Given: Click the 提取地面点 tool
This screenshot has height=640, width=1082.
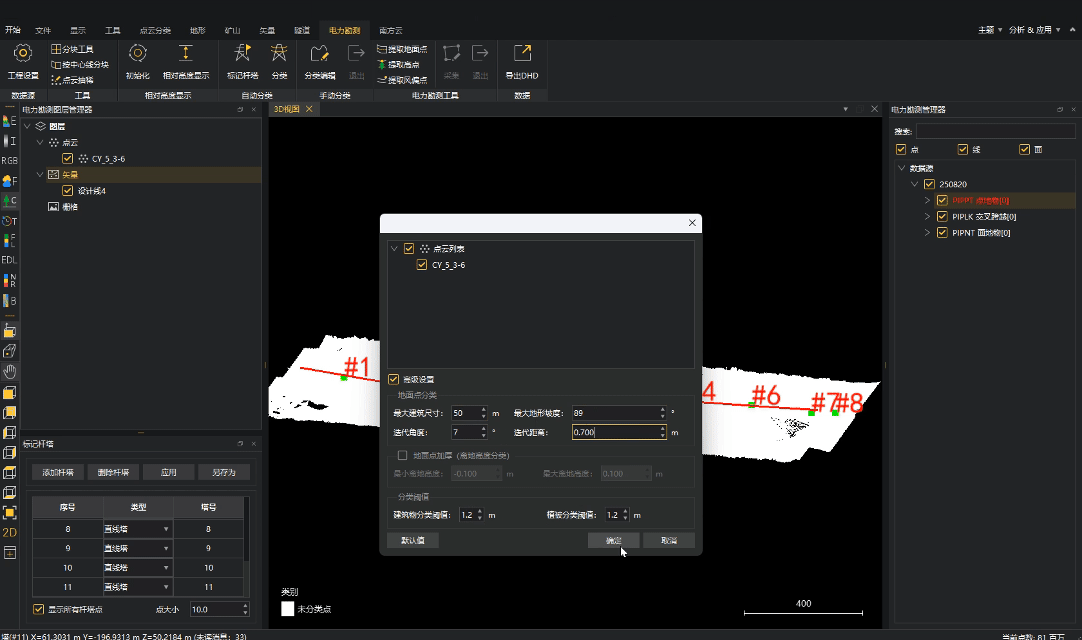Looking at the screenshot, I should pyautogui.click(x=402, y=49).
